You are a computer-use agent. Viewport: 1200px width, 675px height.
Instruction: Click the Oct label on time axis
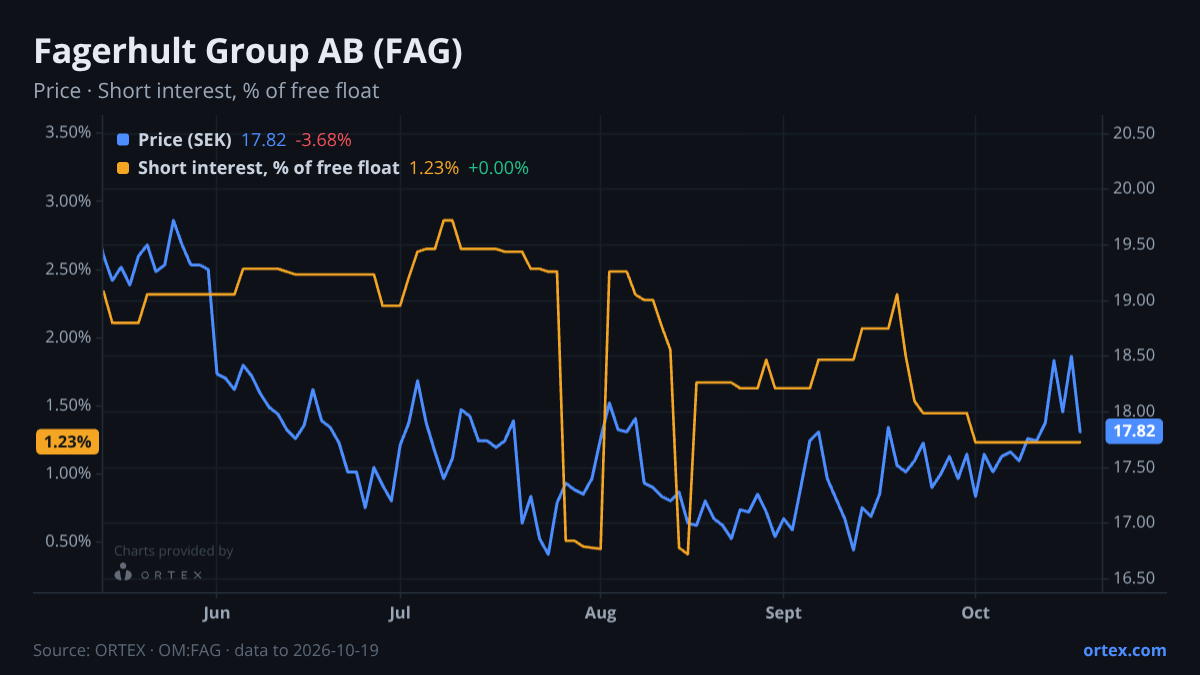click(x=975, y=613)
